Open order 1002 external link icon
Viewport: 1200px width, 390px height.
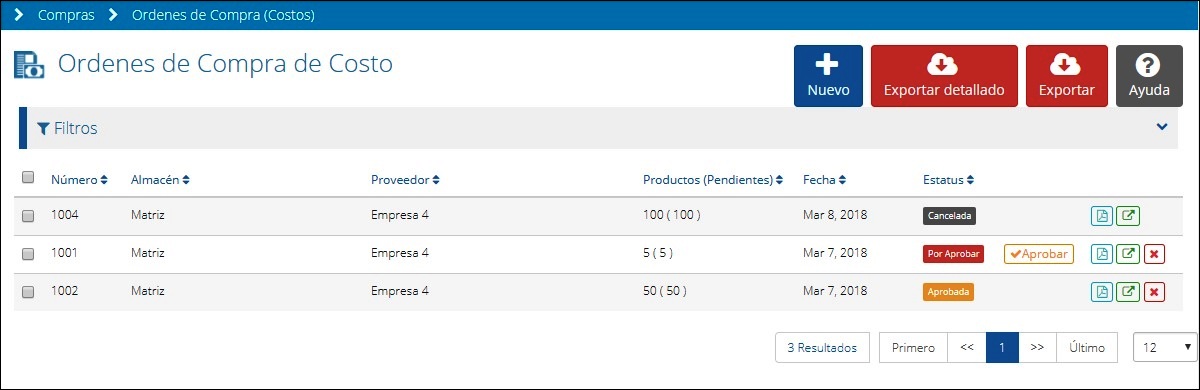coord(1128,292)
